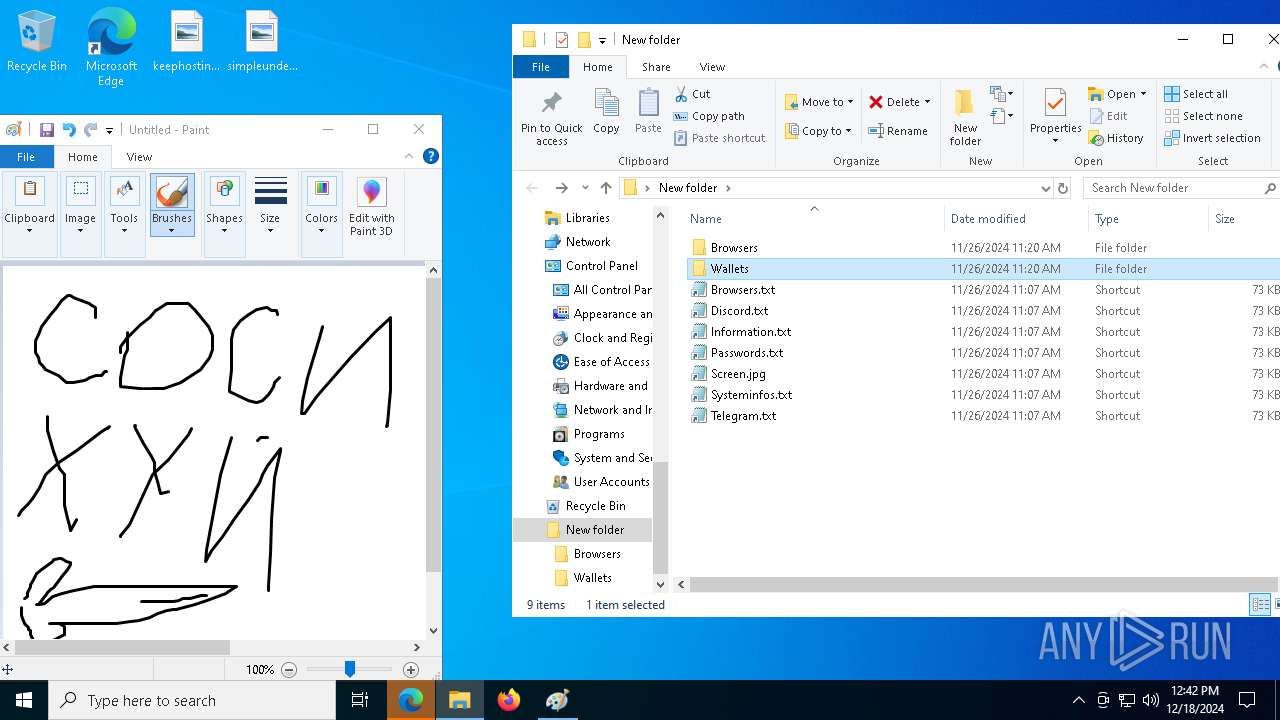This screenshot has height=720, width=1280.
Task: Click Paste in Explorer ribbon
Action: [648, 112]
